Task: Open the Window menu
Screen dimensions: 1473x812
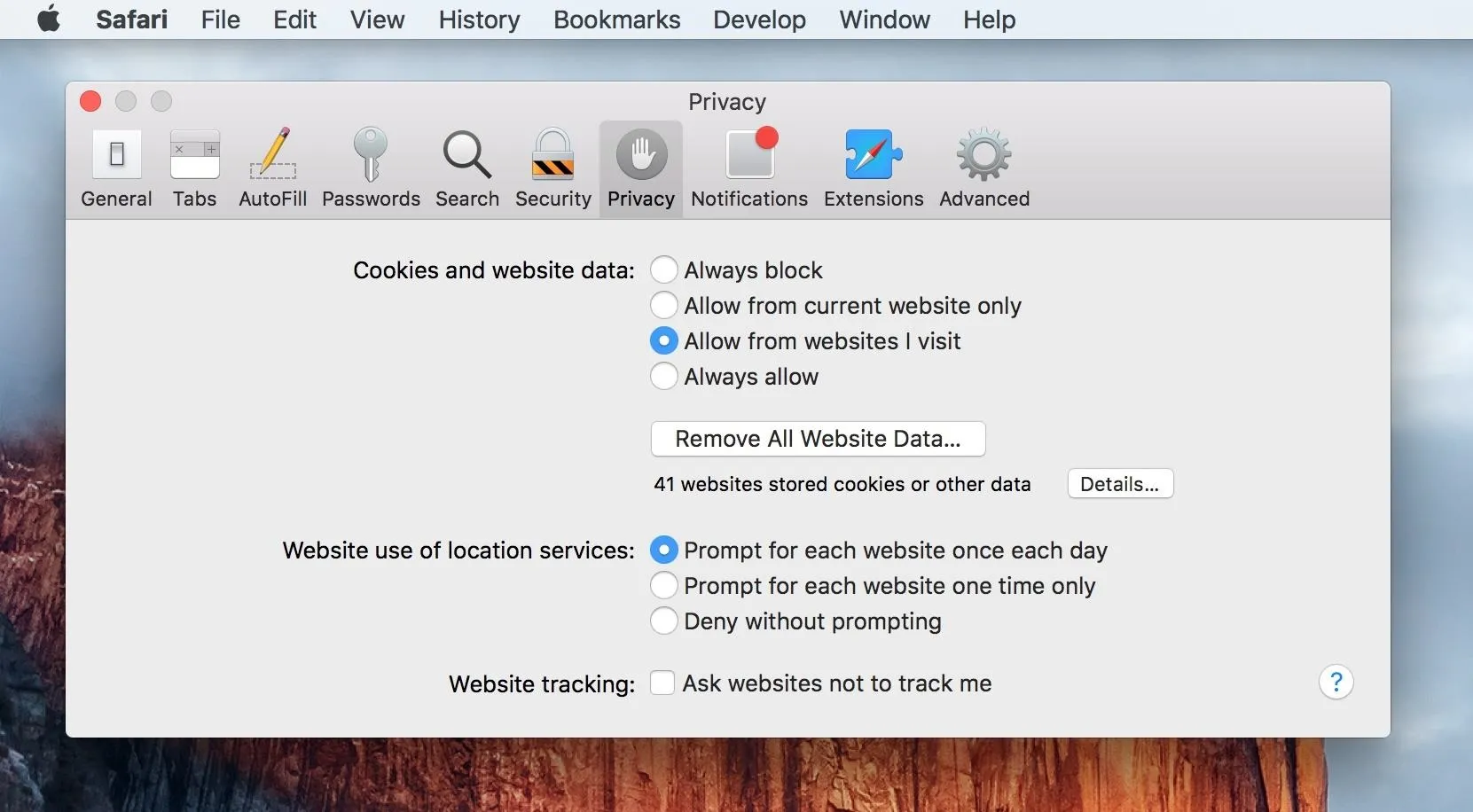Action: tap(884, 20)
